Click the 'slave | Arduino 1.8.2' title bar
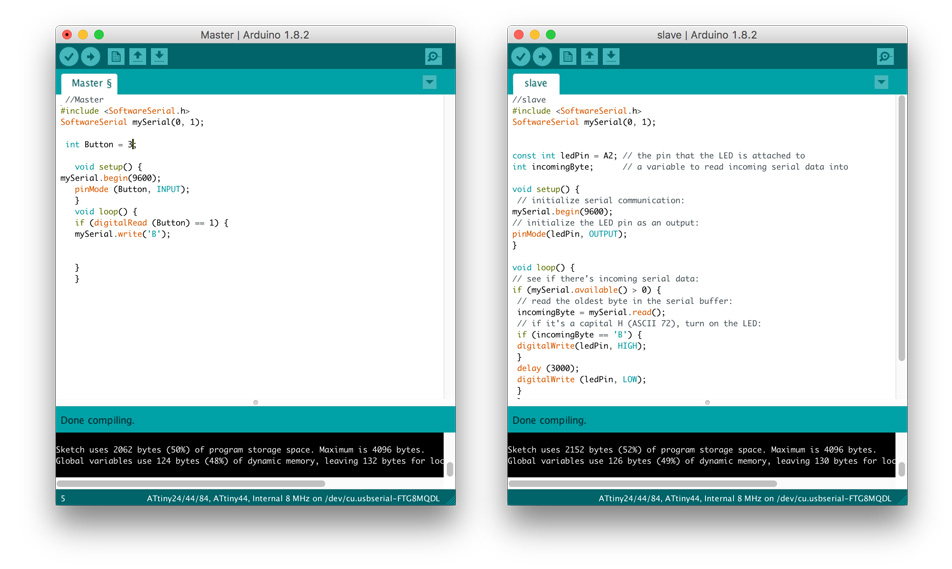The width and height of the screenshot is (952, 569). (707, 35)
